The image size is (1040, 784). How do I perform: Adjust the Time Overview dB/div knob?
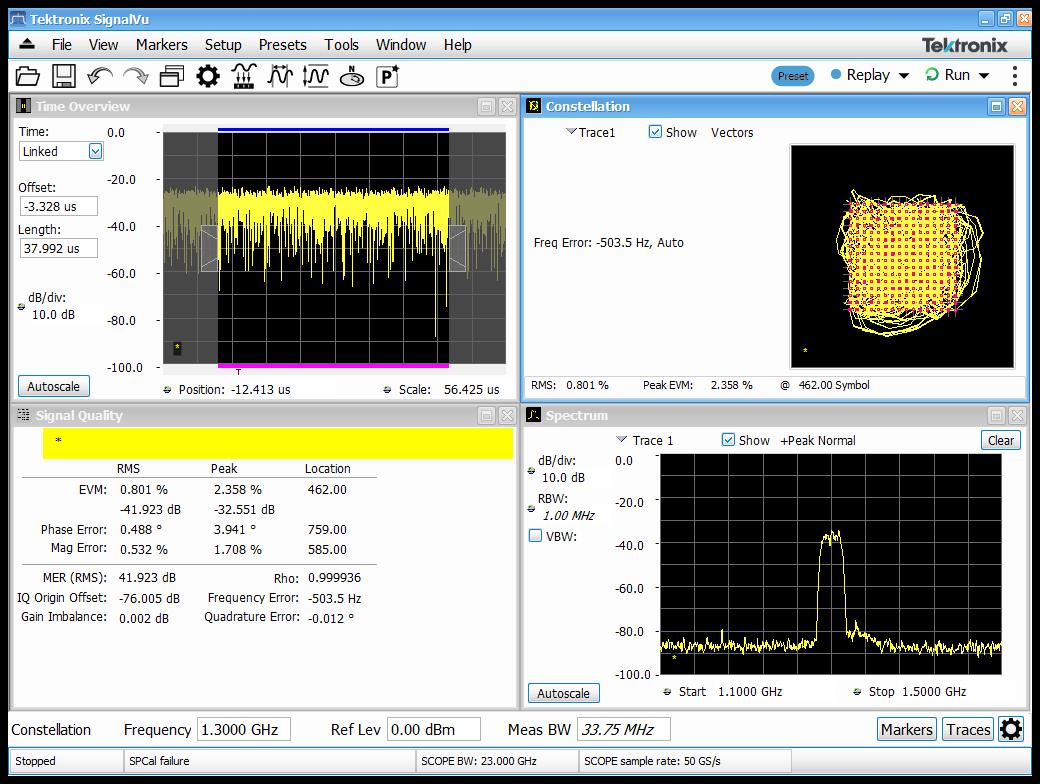pos(21,306)
